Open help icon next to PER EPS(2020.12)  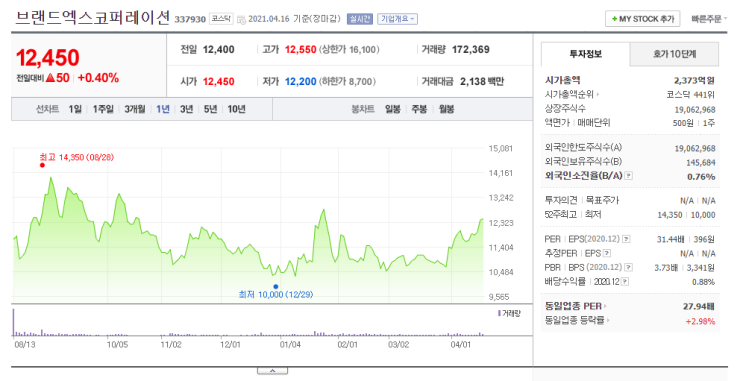tap(626, 239)
